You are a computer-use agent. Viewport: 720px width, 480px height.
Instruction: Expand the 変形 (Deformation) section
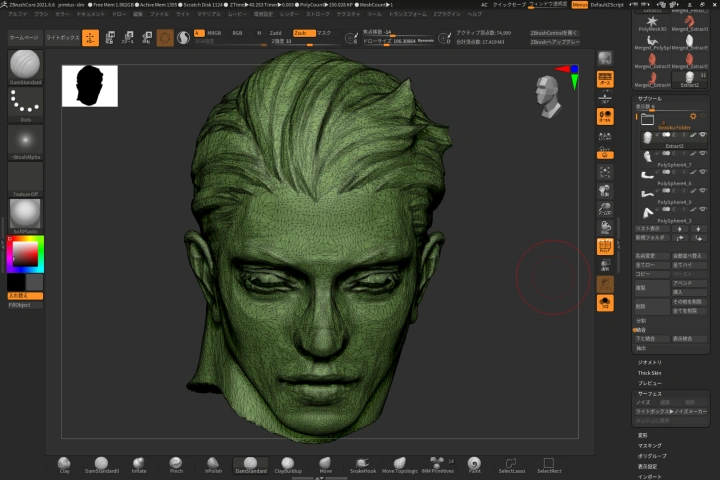pos(642,435)
